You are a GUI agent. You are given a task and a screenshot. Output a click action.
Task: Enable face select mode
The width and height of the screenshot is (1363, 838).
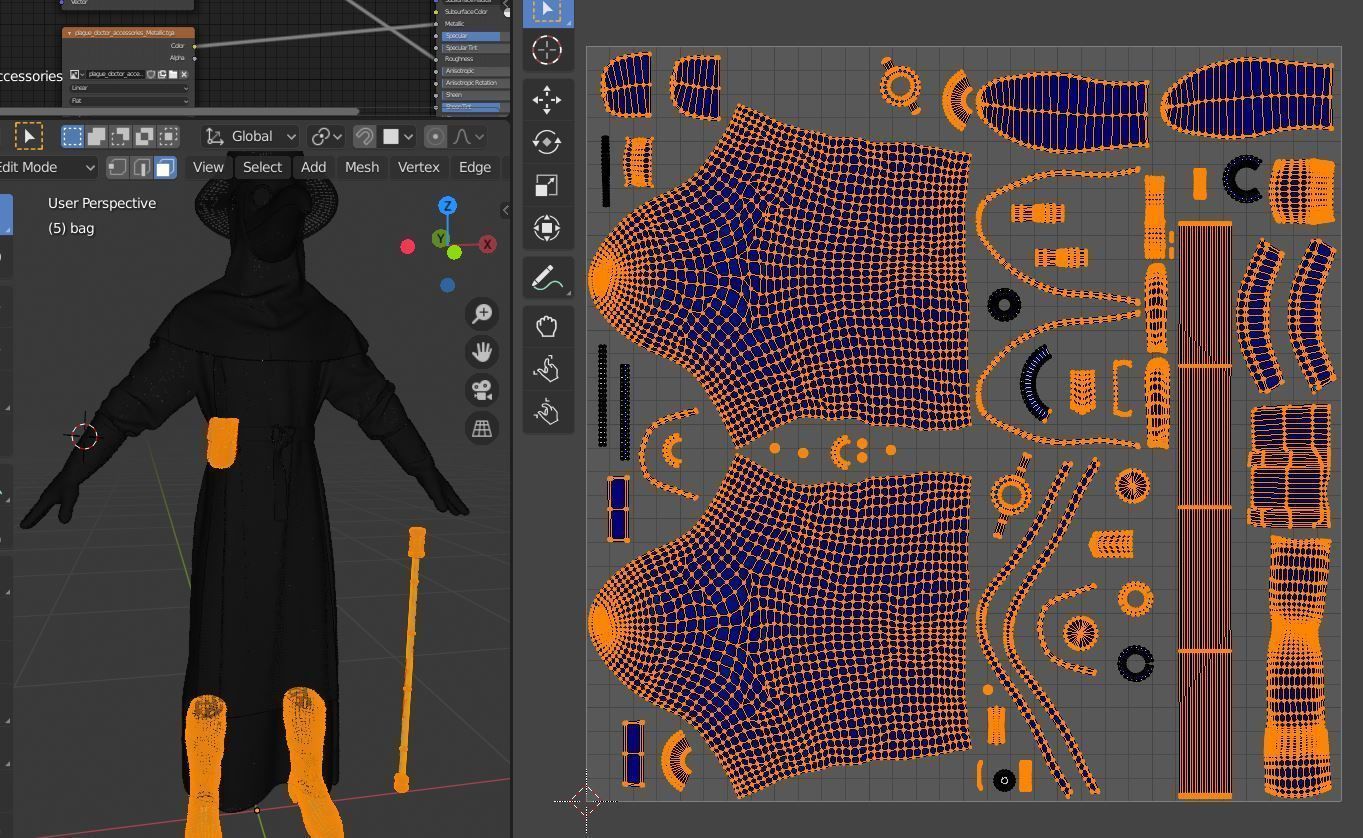pyautogui.click(x=165, y=167)
